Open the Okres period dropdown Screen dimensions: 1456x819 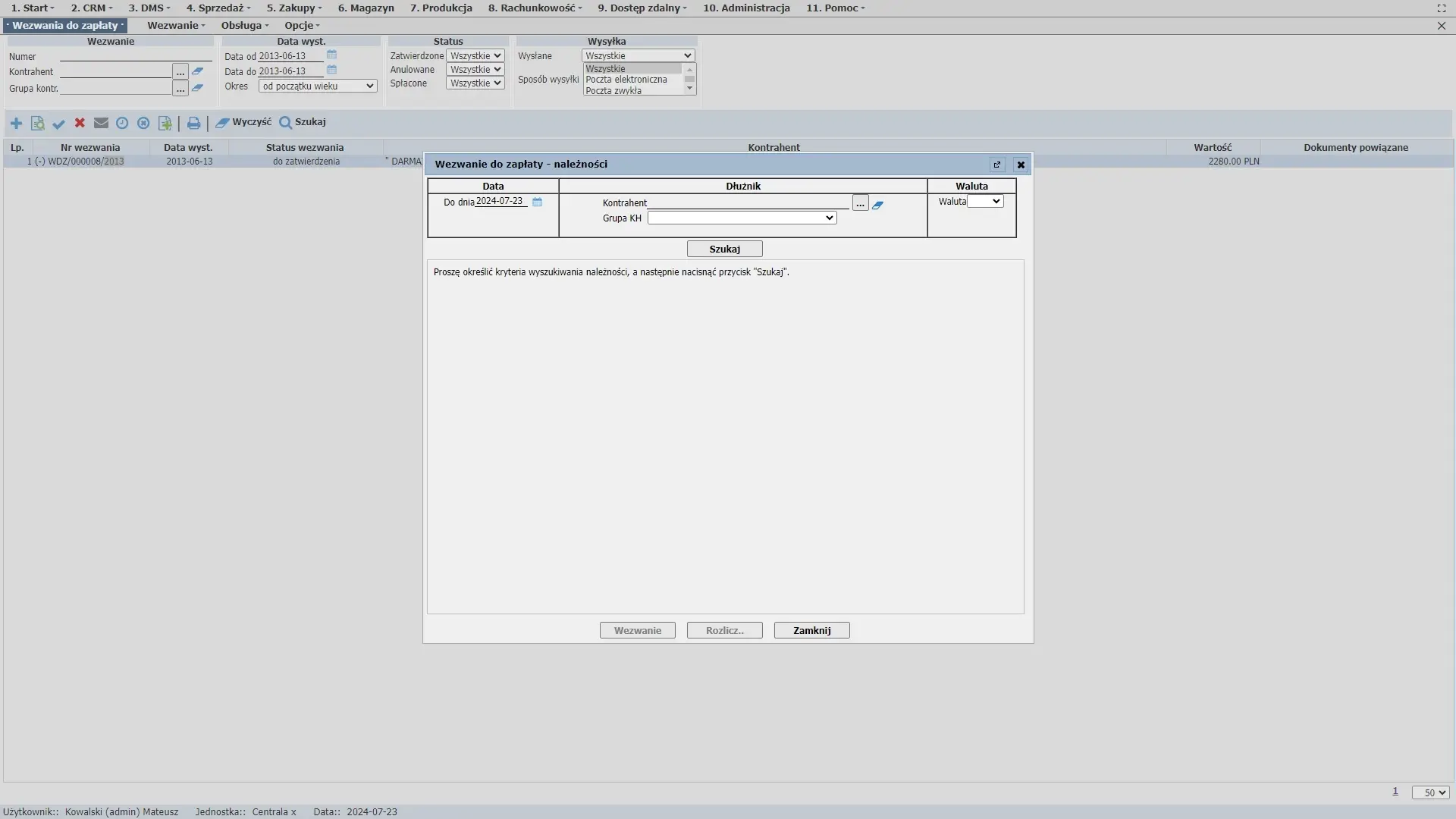317,86
